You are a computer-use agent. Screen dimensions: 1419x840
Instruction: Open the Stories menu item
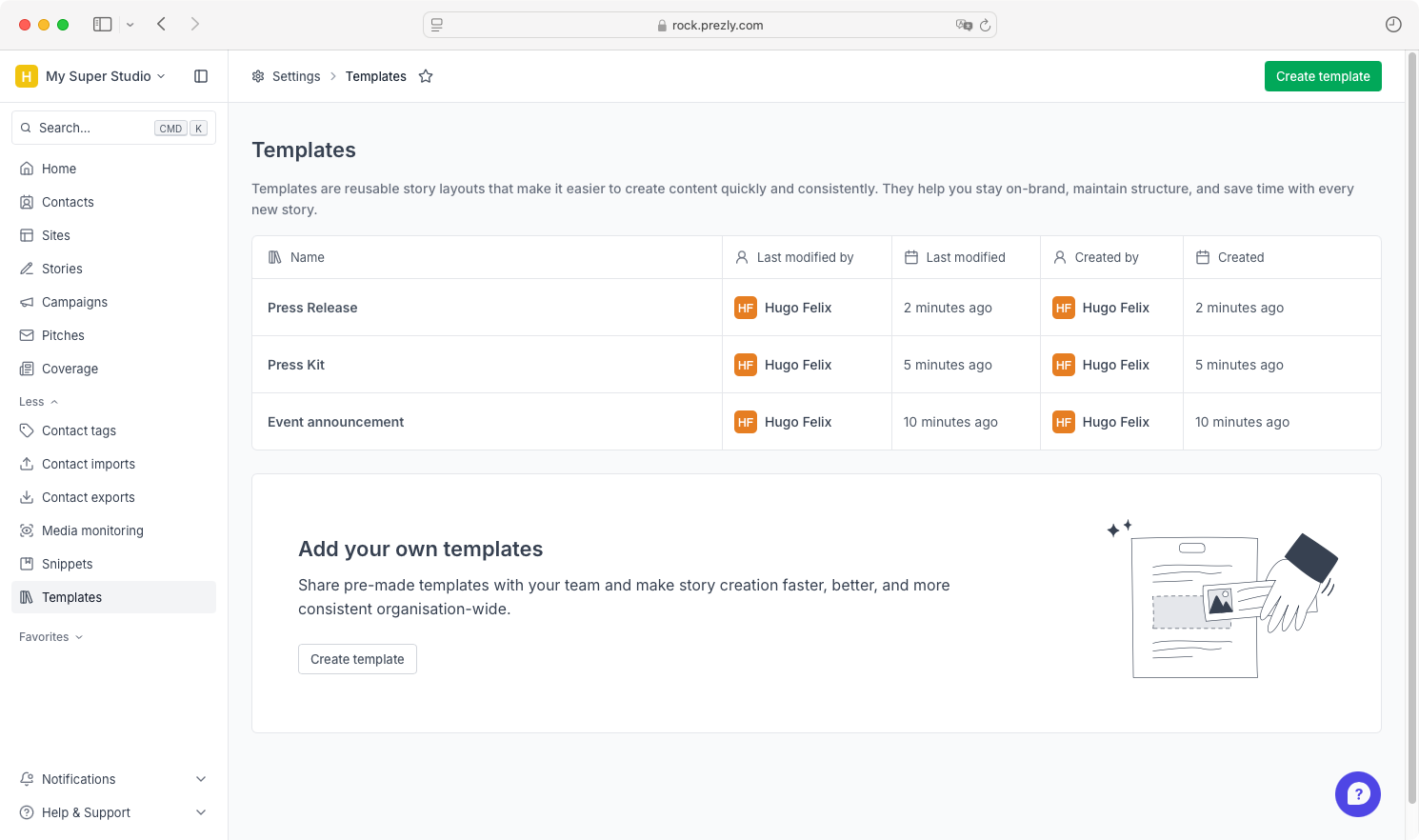[x=113, y=269]
